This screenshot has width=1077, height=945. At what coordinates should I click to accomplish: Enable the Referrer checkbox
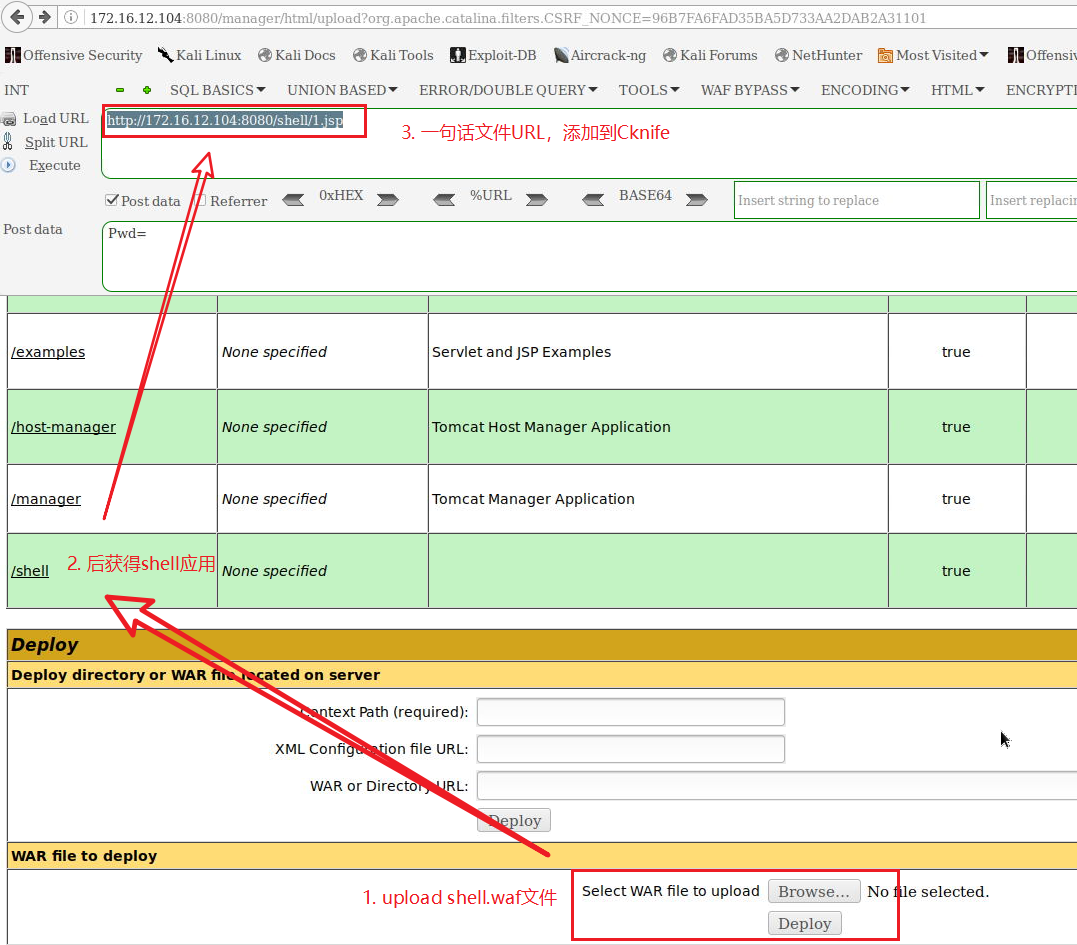tap(200, 200)
